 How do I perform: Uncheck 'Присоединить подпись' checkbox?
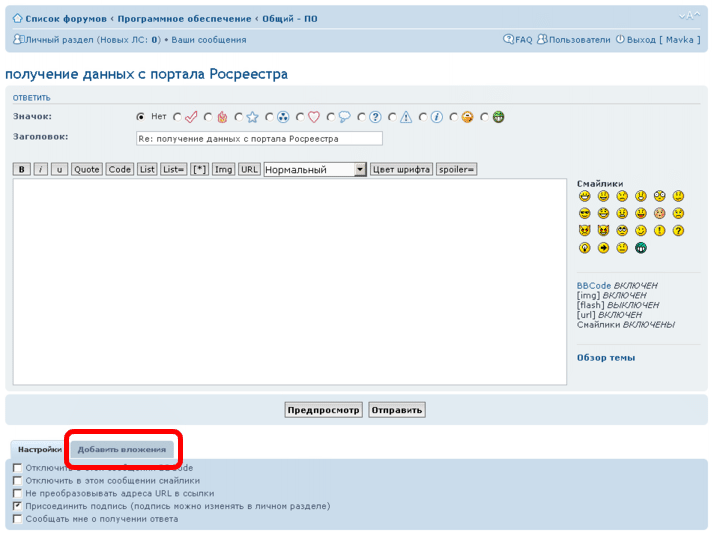click(x=17, y=506)
